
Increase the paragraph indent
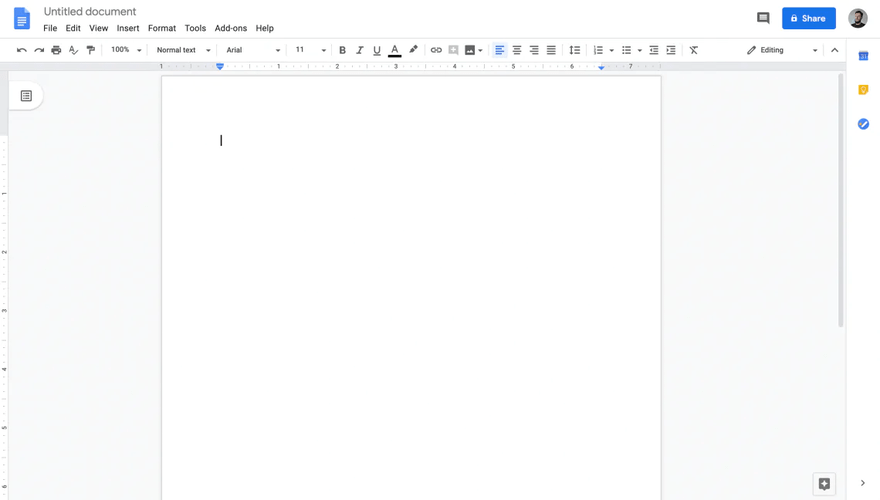click(671, 50)
